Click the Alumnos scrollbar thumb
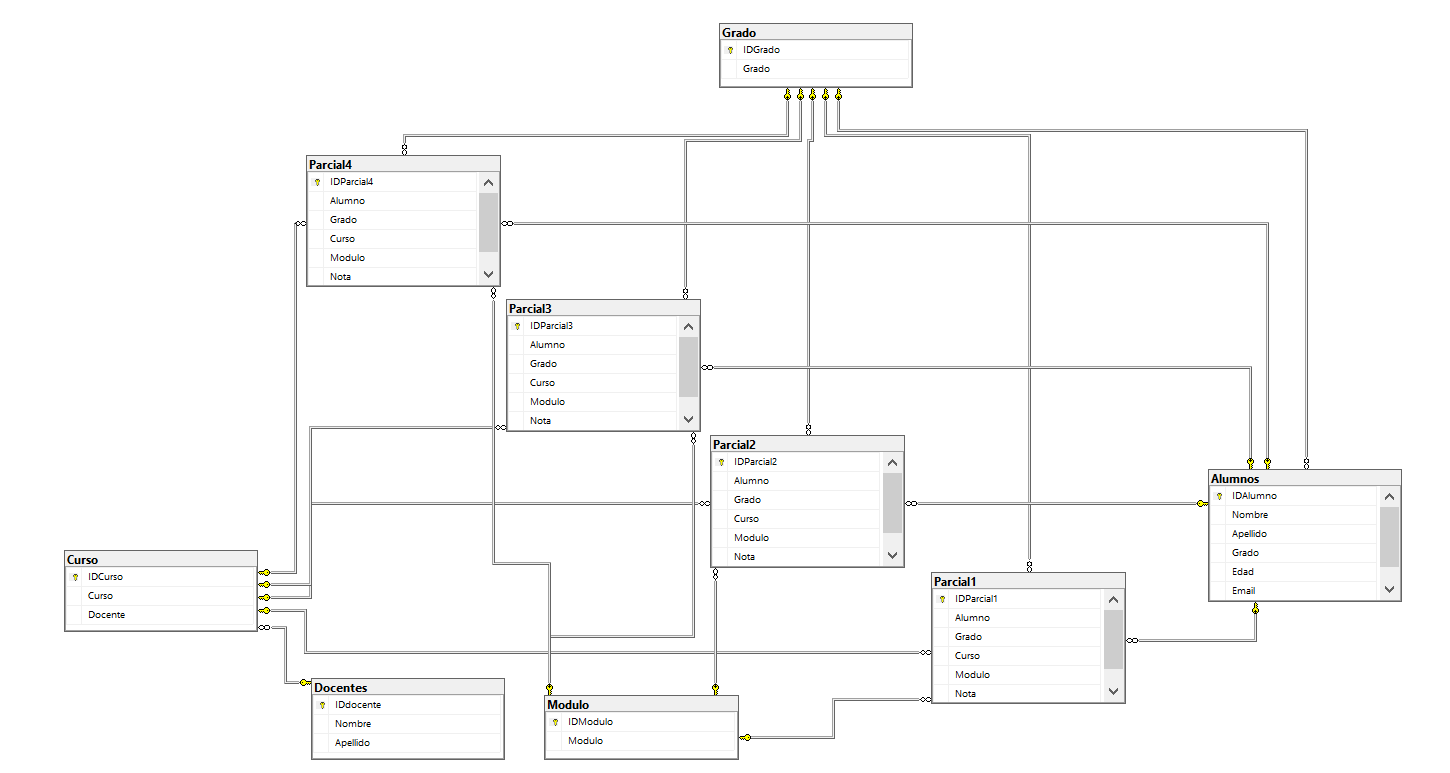Viewport: 1450px width, 773px height. pos(1389,537)
